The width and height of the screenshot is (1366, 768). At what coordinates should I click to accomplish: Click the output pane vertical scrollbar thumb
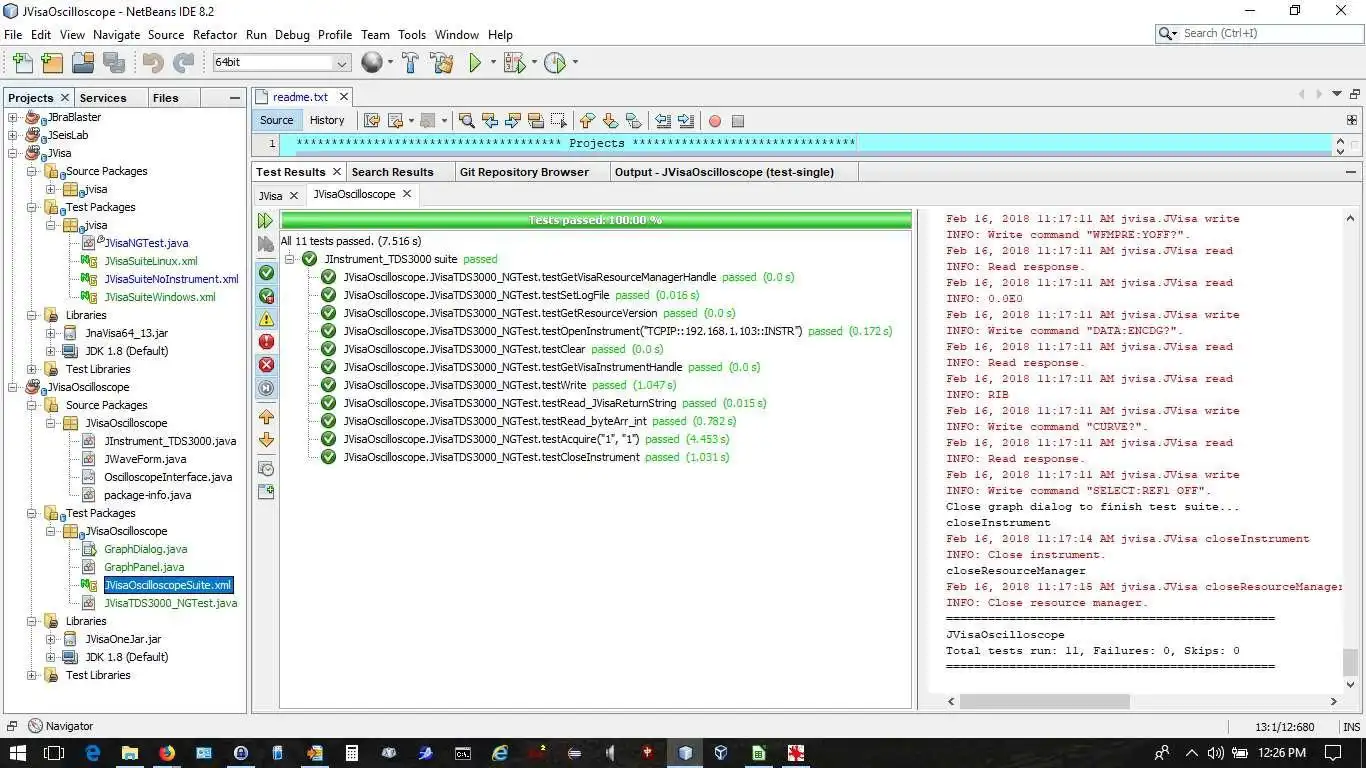1350,661
